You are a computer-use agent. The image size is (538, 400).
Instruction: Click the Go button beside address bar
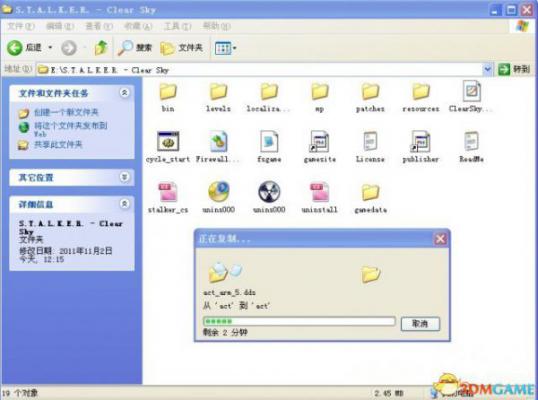[x=514, y=69]
